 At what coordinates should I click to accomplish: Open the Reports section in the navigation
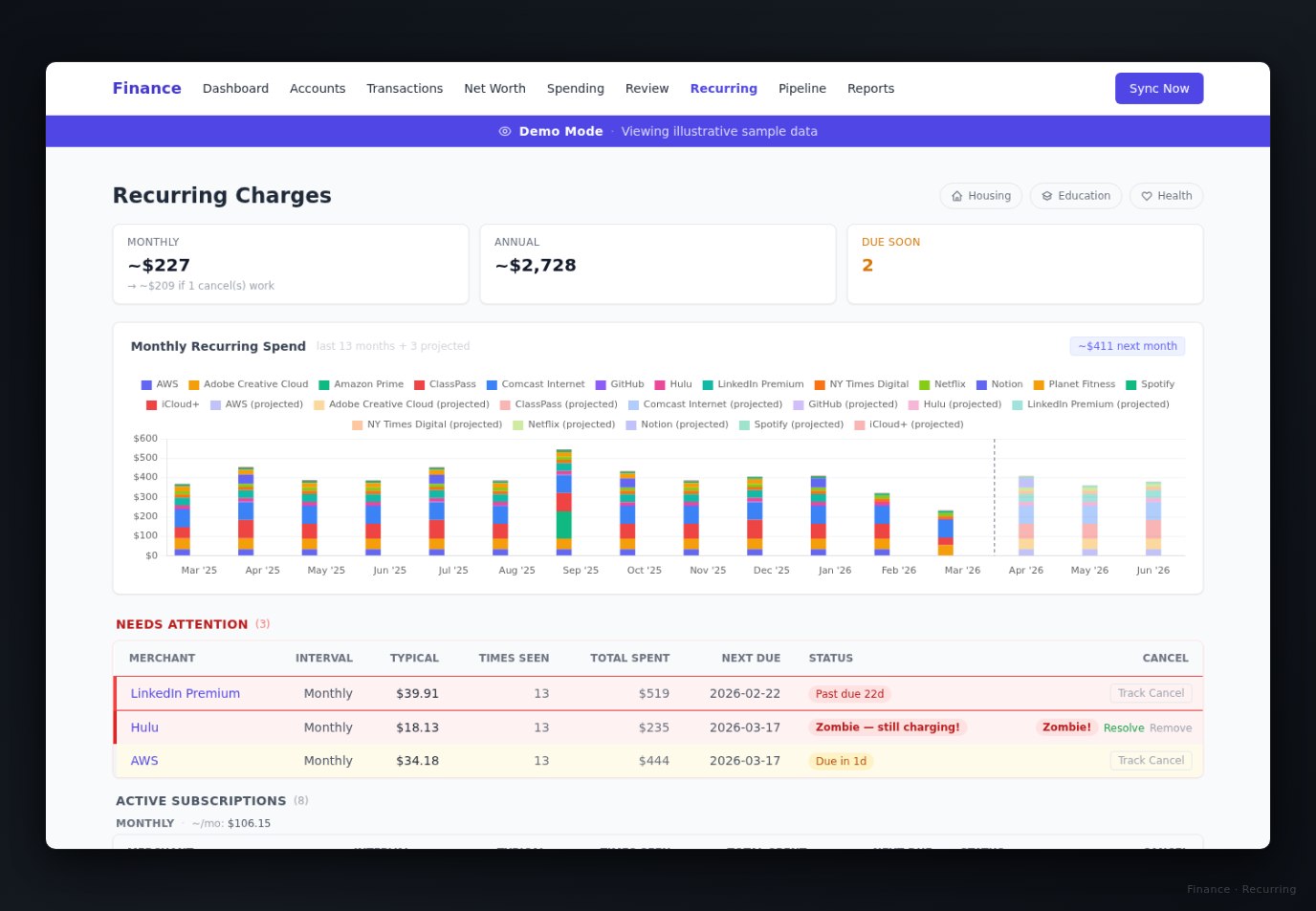870,88
